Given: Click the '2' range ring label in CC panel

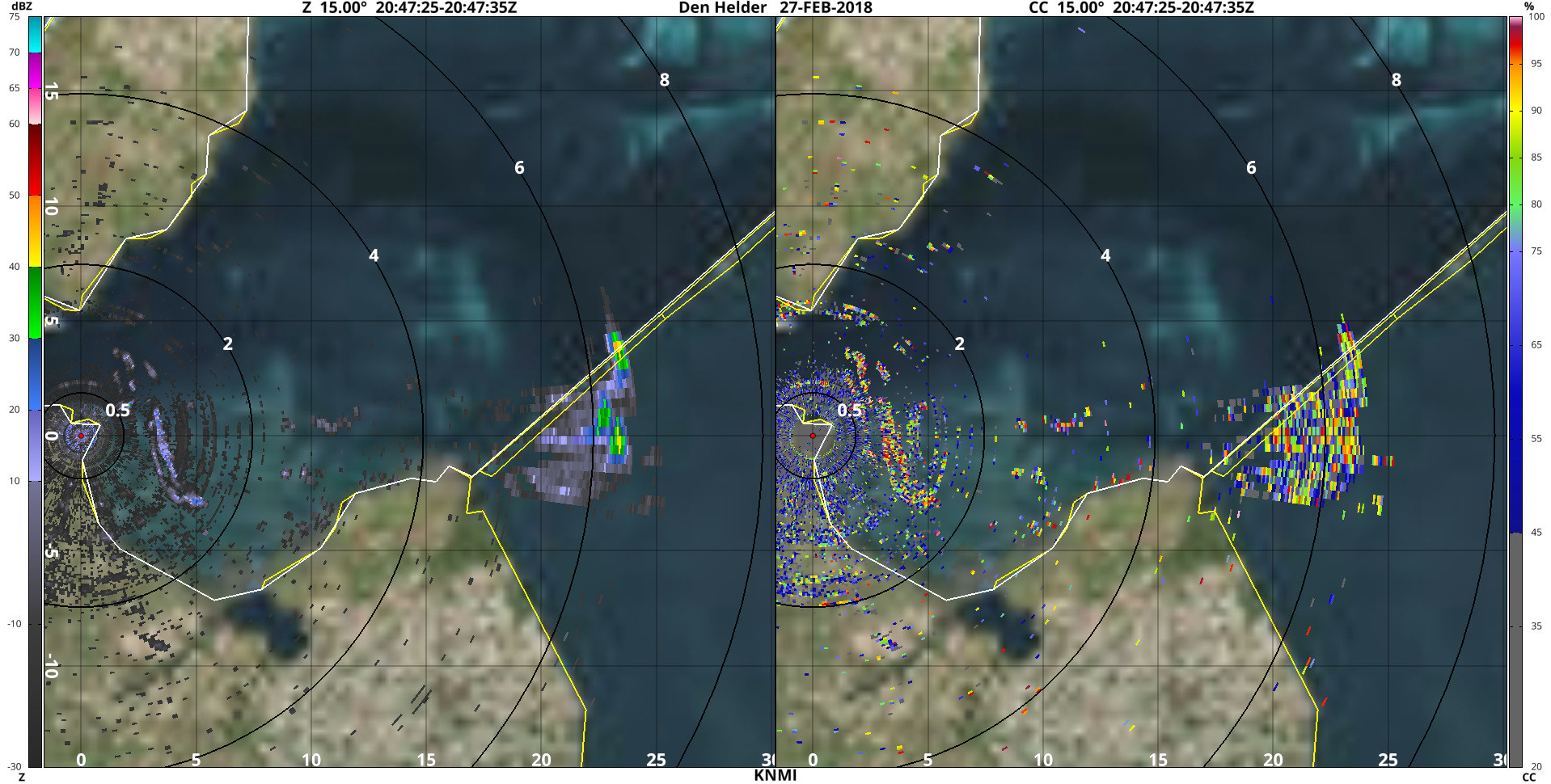Looking at the screenshot, I should pyautogui.click(x=960, y=344).
